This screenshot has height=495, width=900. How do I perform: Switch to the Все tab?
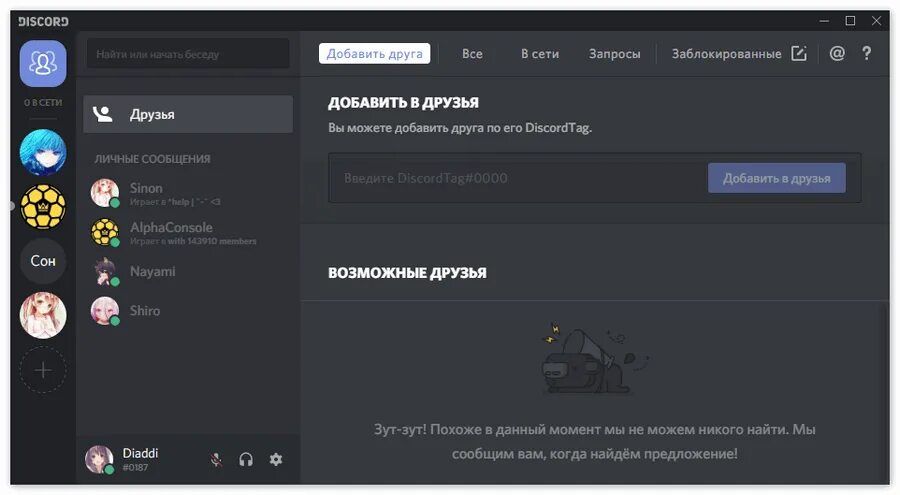pyautogui.click(x=472, y=53)
